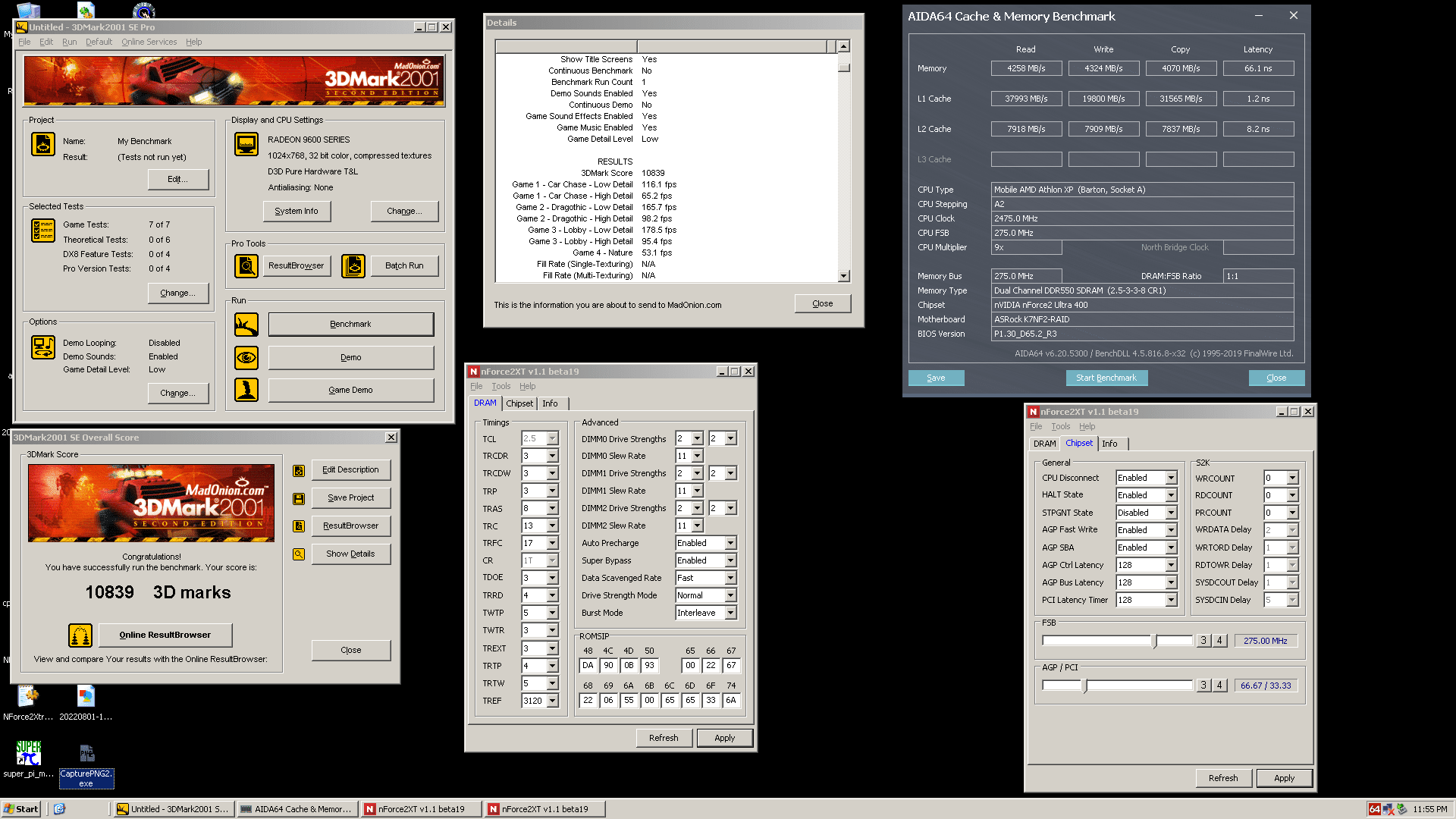Click the Project icon in 3DMark2001
This screenshot has height=819, width=1456.
coord(43,143)
